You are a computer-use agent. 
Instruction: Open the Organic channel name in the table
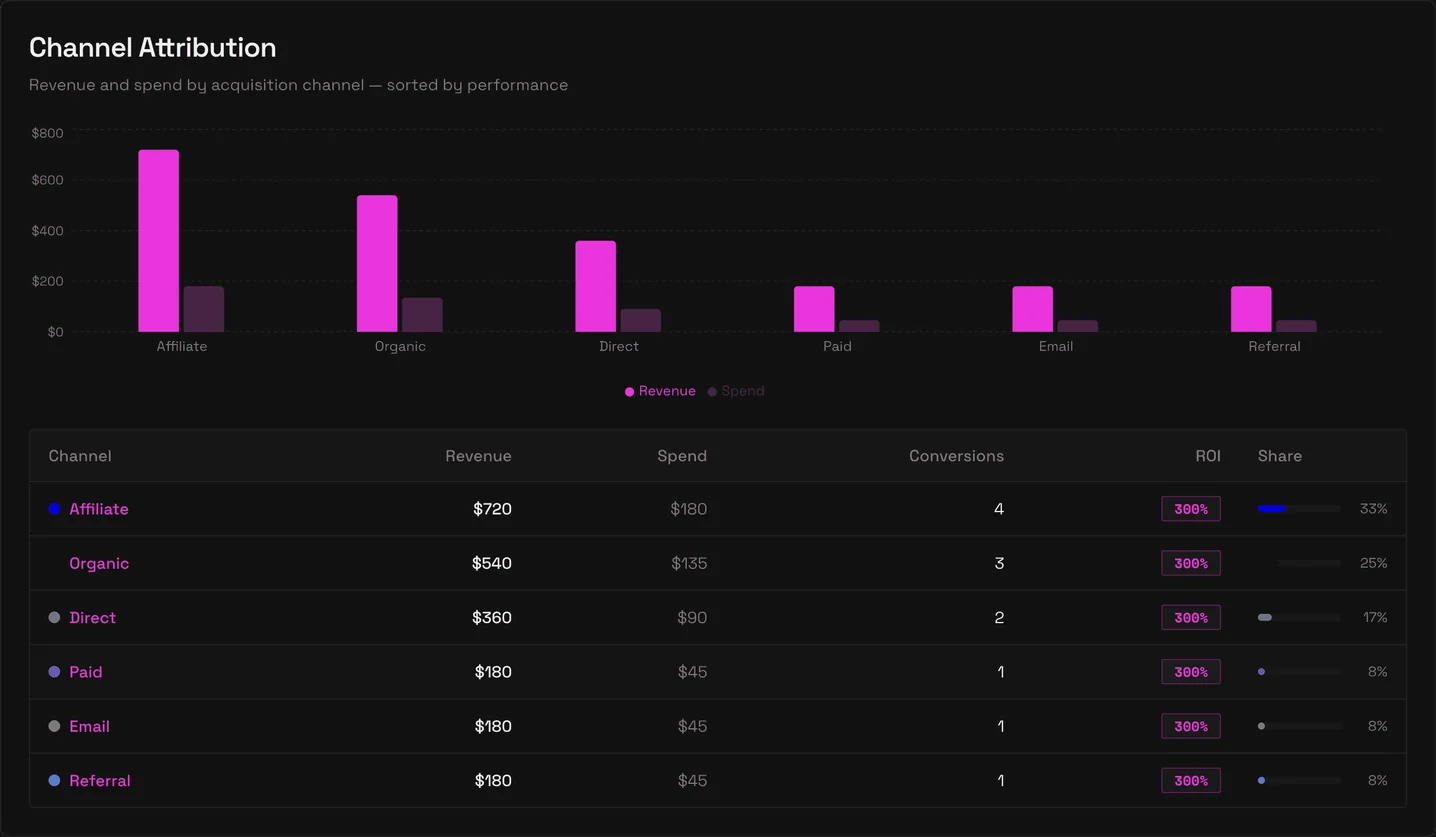point(99,563)
